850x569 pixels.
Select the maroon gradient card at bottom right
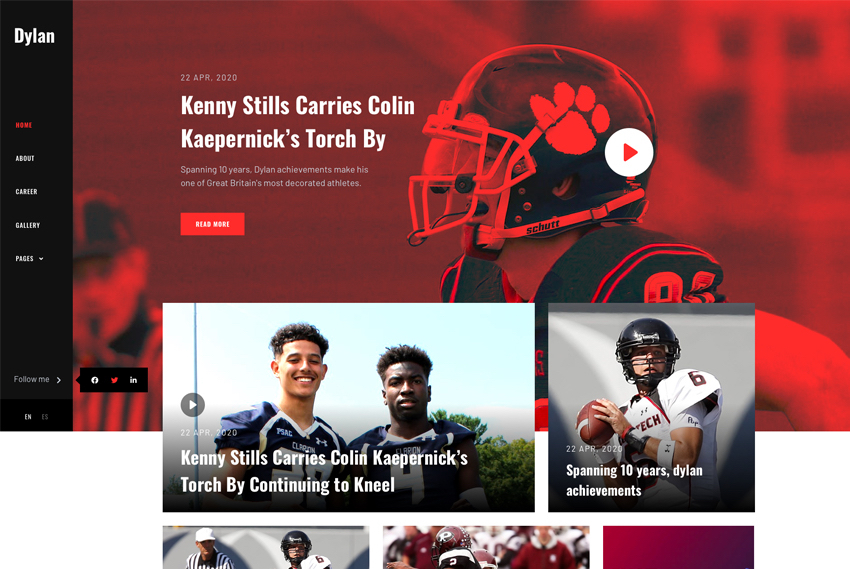point(678,547)
